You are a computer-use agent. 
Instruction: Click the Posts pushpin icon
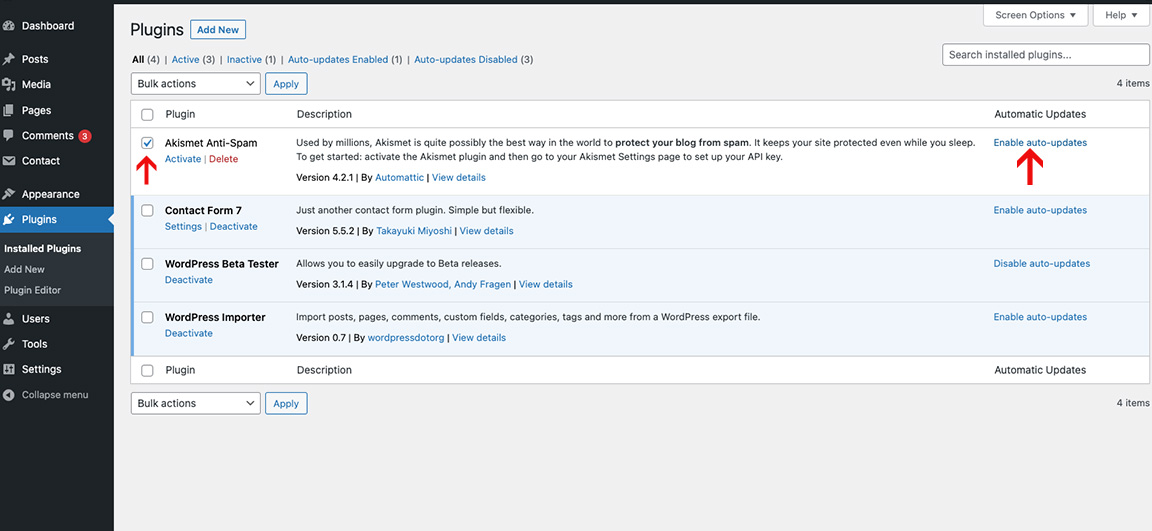[9, 59]
